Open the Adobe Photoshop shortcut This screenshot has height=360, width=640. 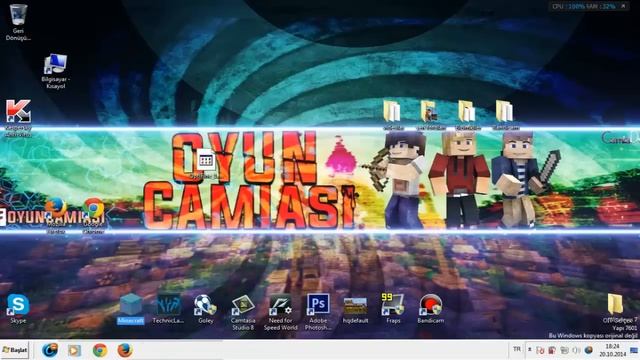click(318, 312)
